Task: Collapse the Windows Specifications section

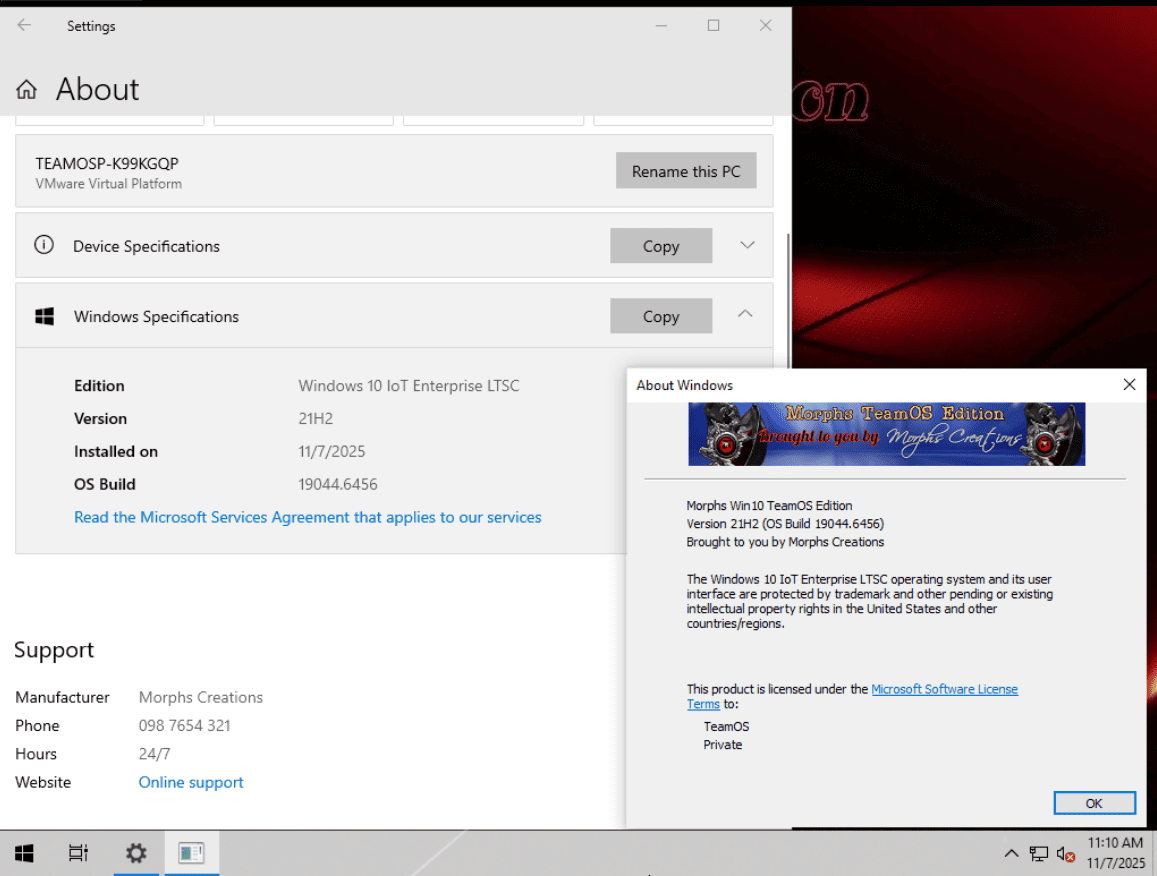Action: pos(745,315)
